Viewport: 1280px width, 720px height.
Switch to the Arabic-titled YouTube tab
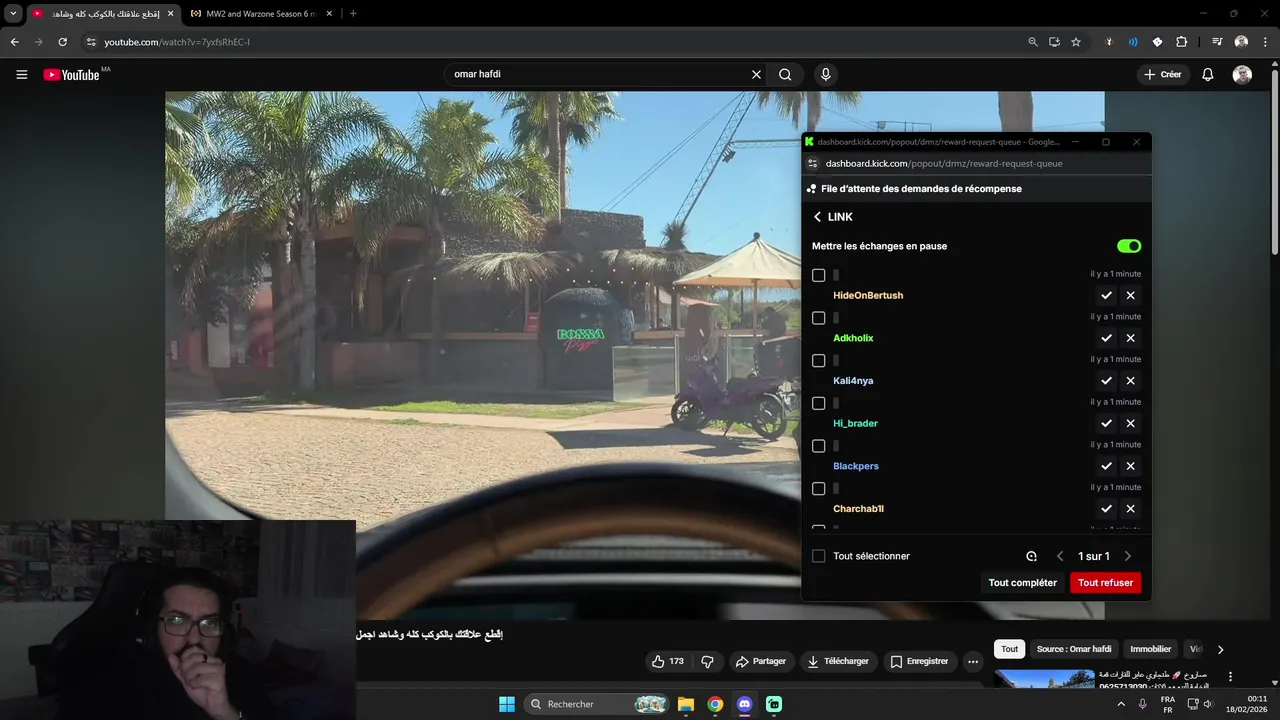(103, 14)
